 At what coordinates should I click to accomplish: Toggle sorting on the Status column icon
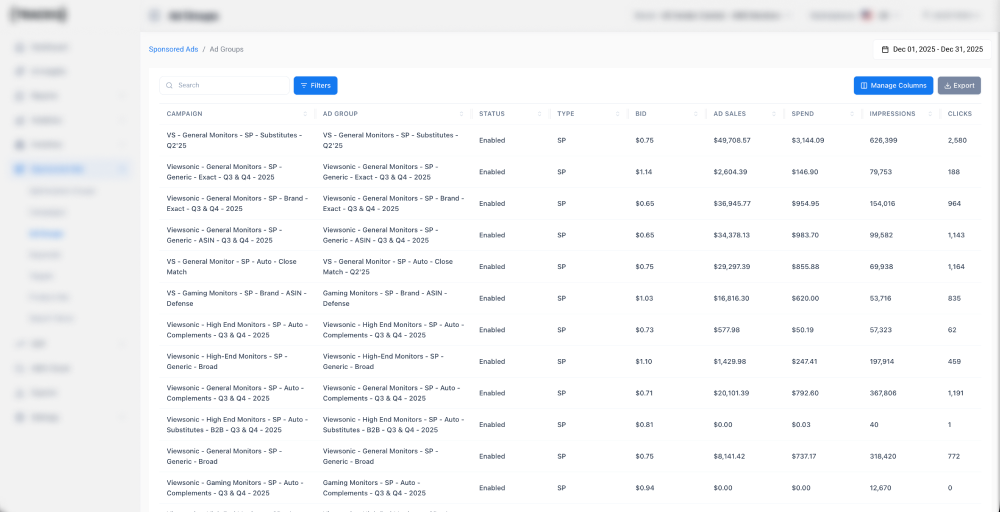(x=540, y=114)
